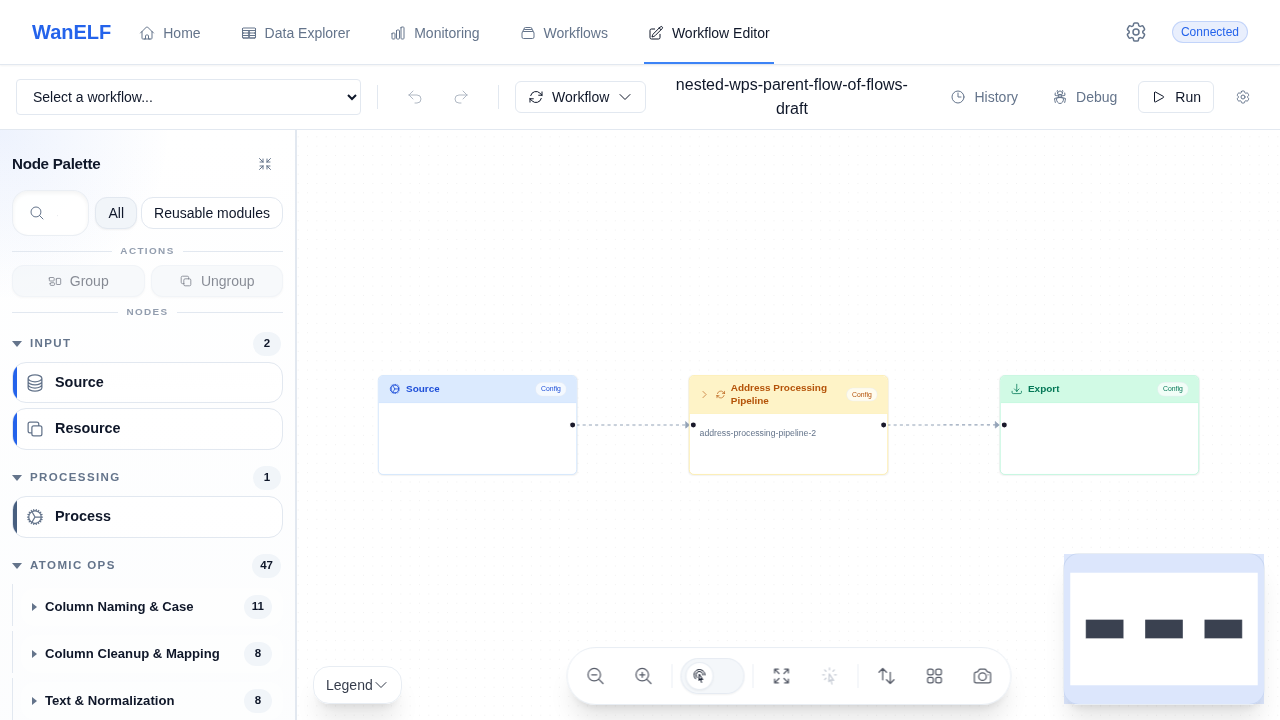Select the Resource node in the palette

148,428
